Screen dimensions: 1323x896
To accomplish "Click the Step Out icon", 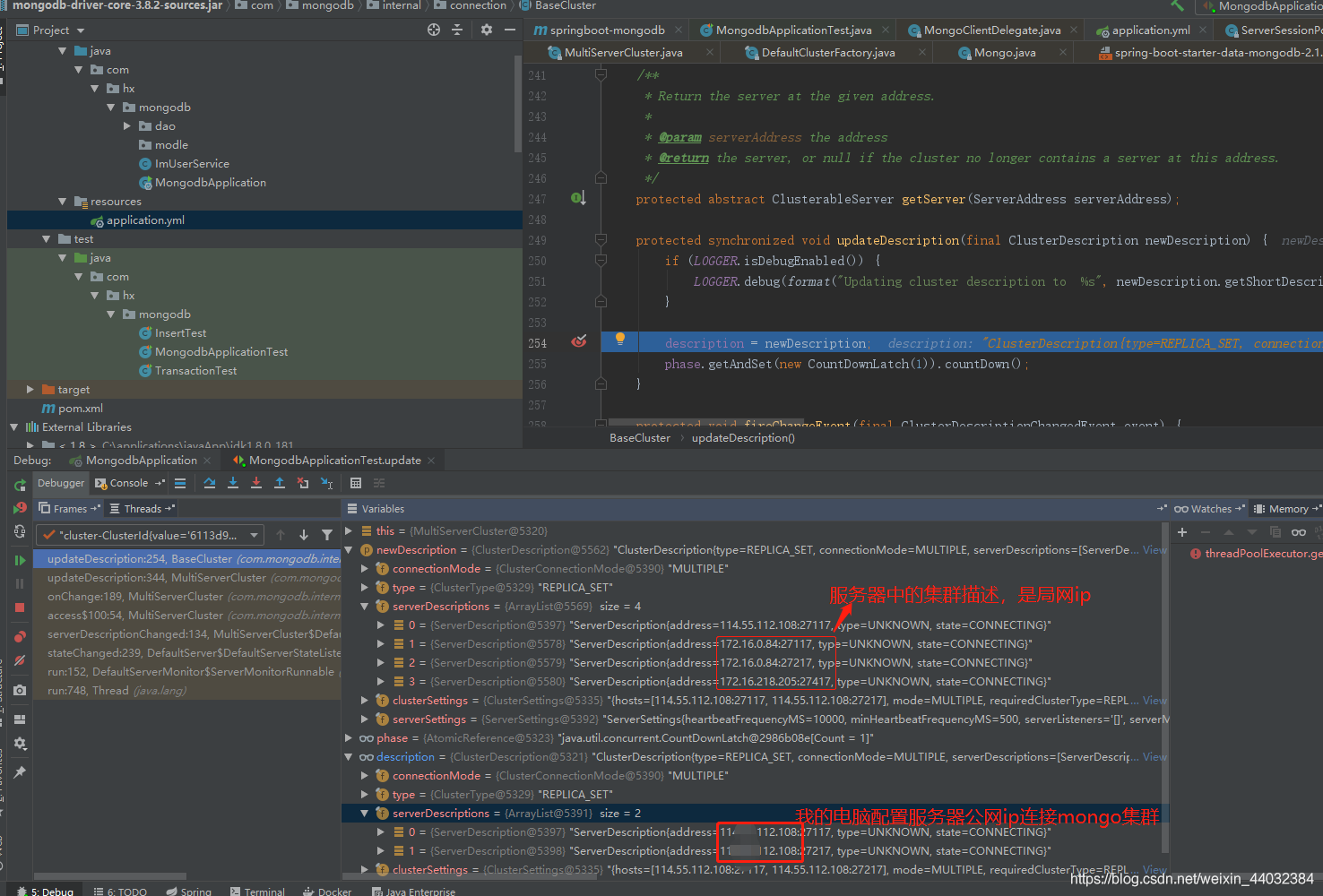I will (x=280, y=483).
